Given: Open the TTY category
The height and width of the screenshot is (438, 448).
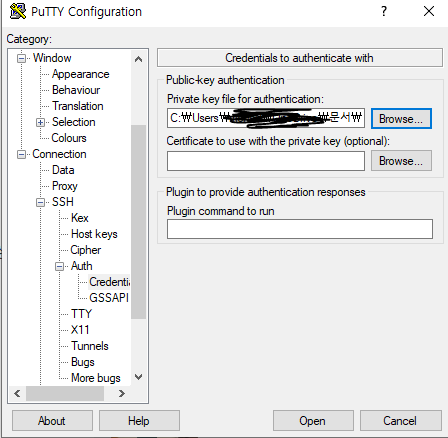Looking at the screenshot, I should 81,314.
